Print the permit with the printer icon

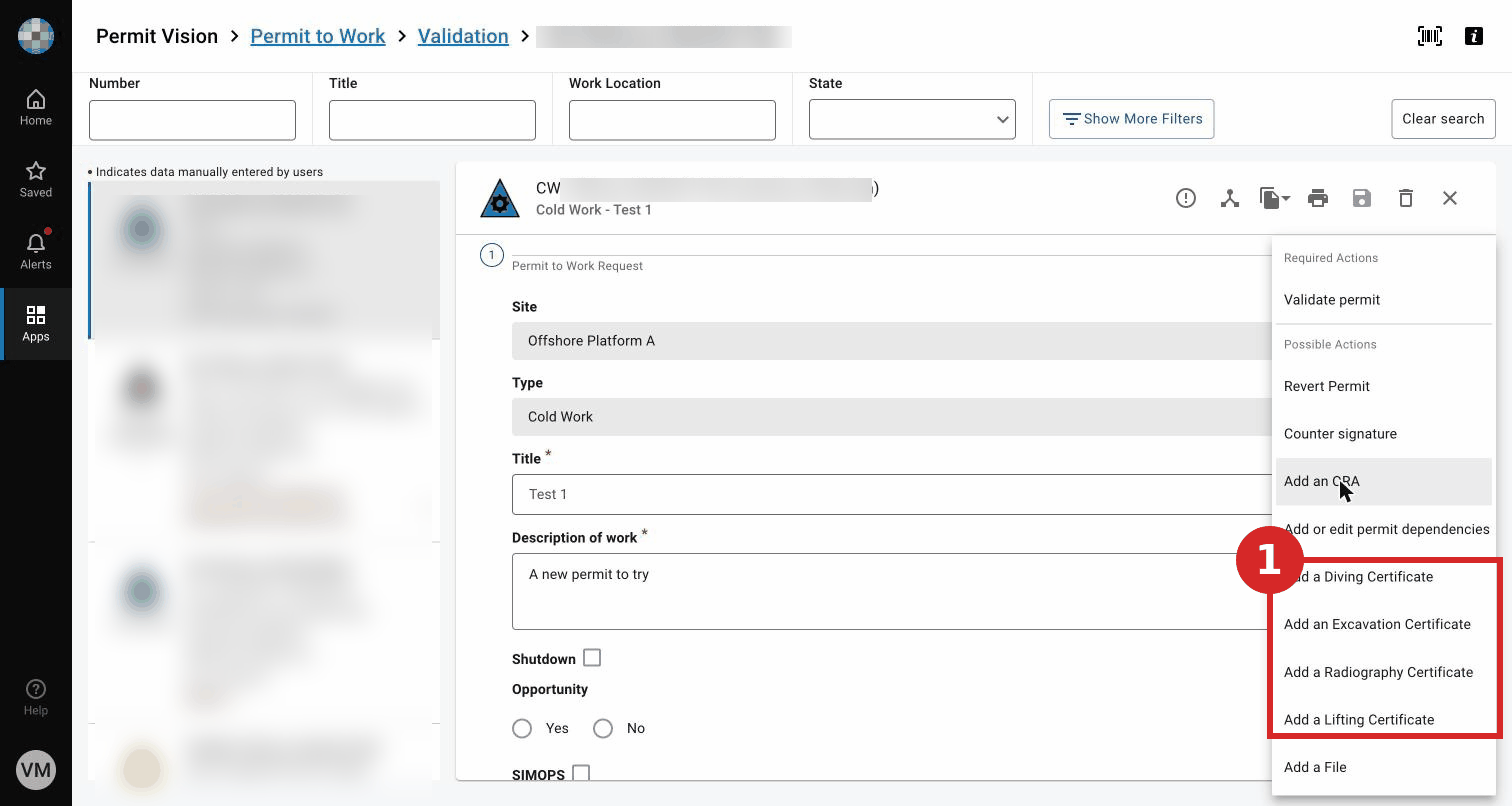tap(1318, 198)
